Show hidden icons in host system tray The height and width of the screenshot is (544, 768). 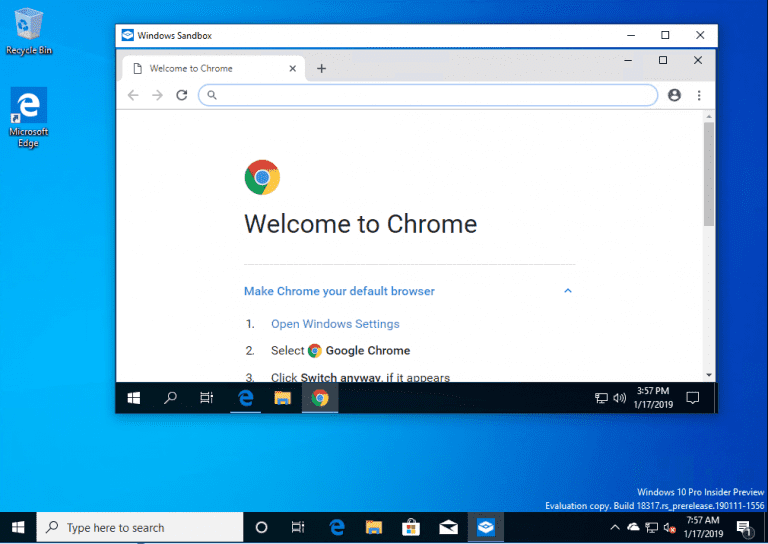(x=615, y=527)
